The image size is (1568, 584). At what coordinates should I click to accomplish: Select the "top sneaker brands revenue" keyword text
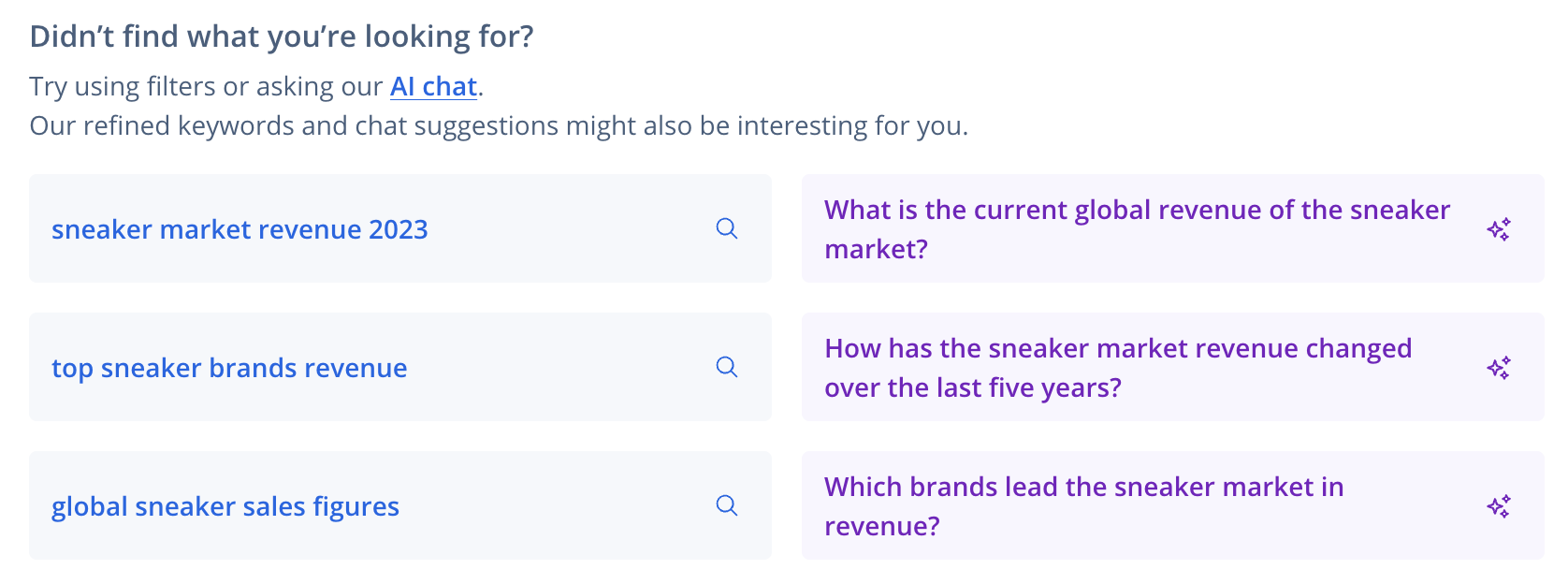tap(229, 368)
